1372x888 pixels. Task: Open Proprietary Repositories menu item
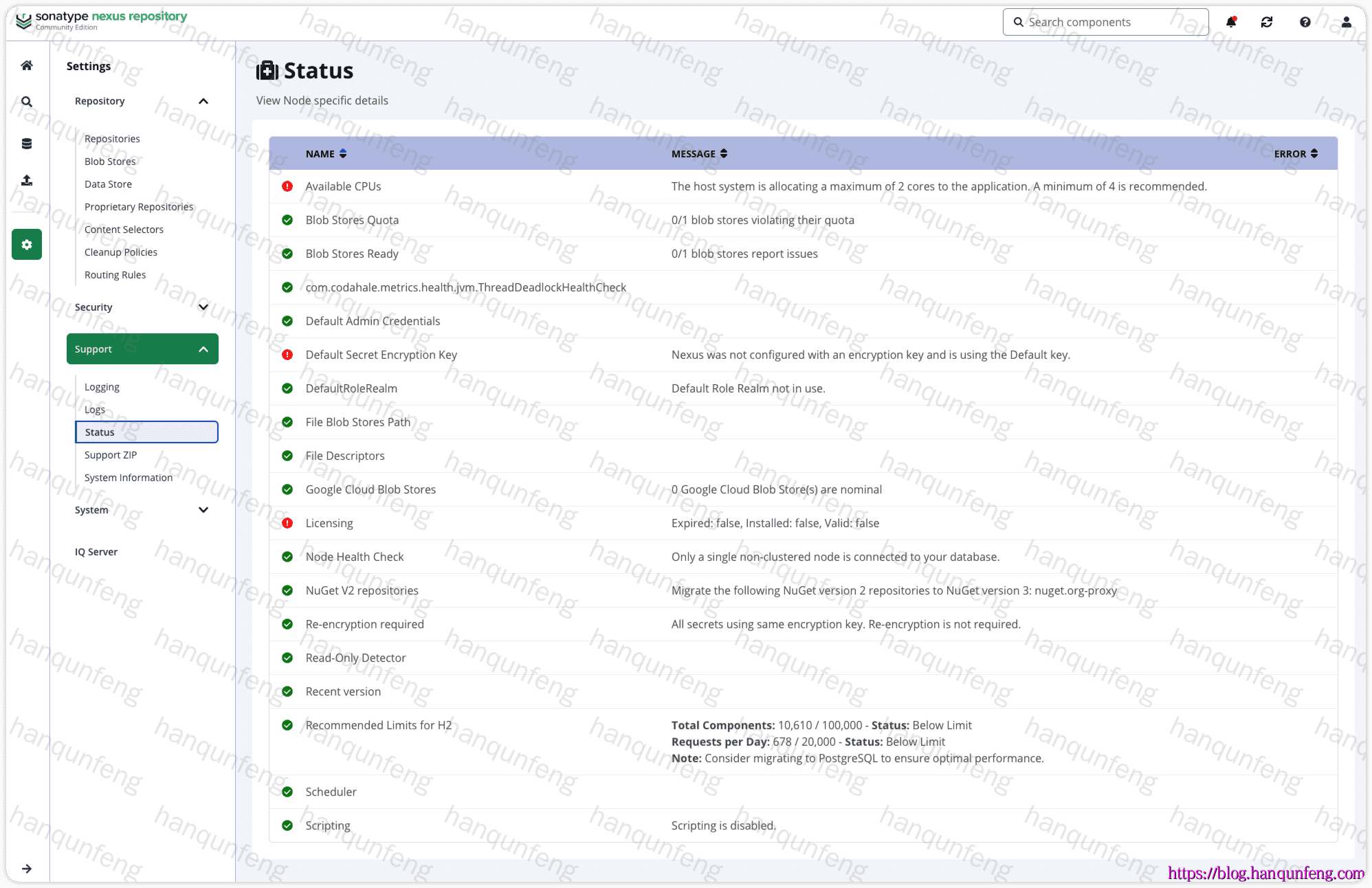139,207
